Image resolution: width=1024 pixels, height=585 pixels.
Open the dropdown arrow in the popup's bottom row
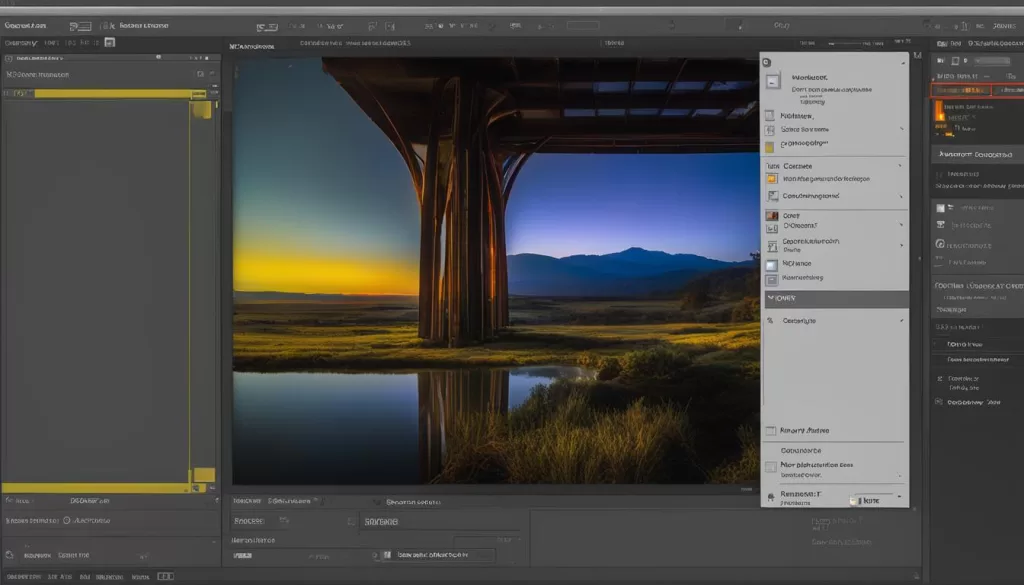pos(899,497)
